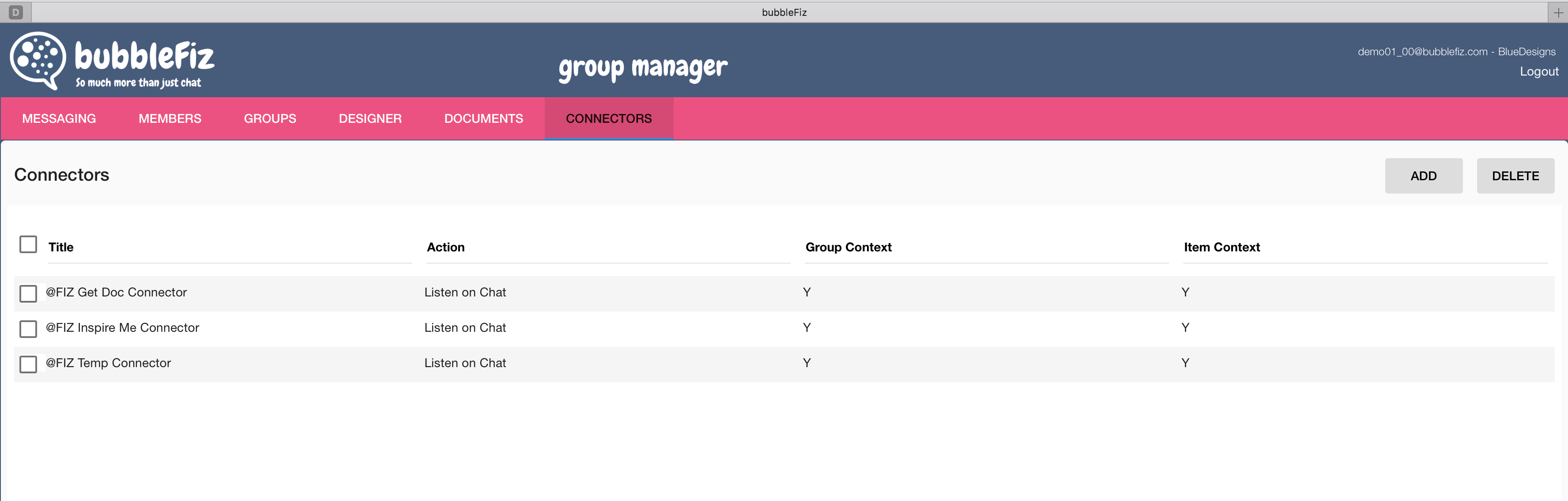
Task: Check the @FIZ Temp Connector checkbox
Action: coord(28,364)
